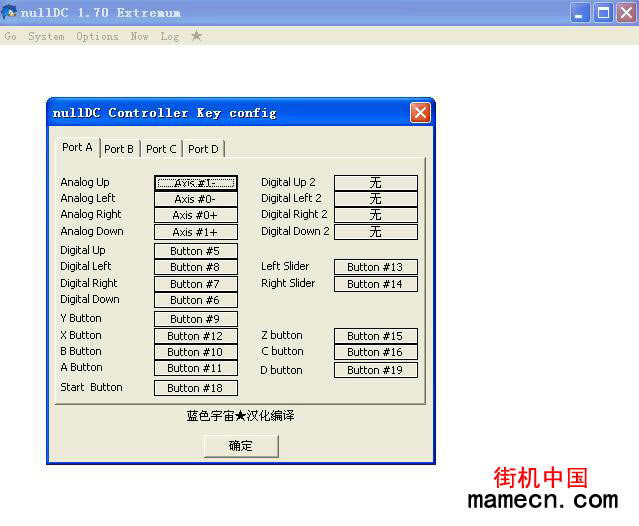The height and width of the screenshot is (526, 639).
Task: Open the Go menu
Action: coord(11,36)
